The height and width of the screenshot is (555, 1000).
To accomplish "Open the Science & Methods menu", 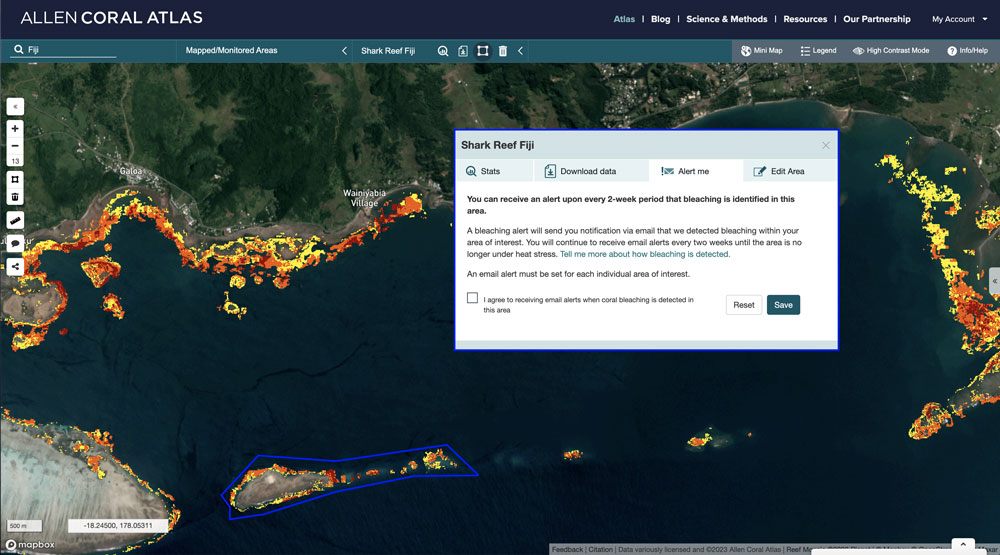I will [x=726, y=19].
